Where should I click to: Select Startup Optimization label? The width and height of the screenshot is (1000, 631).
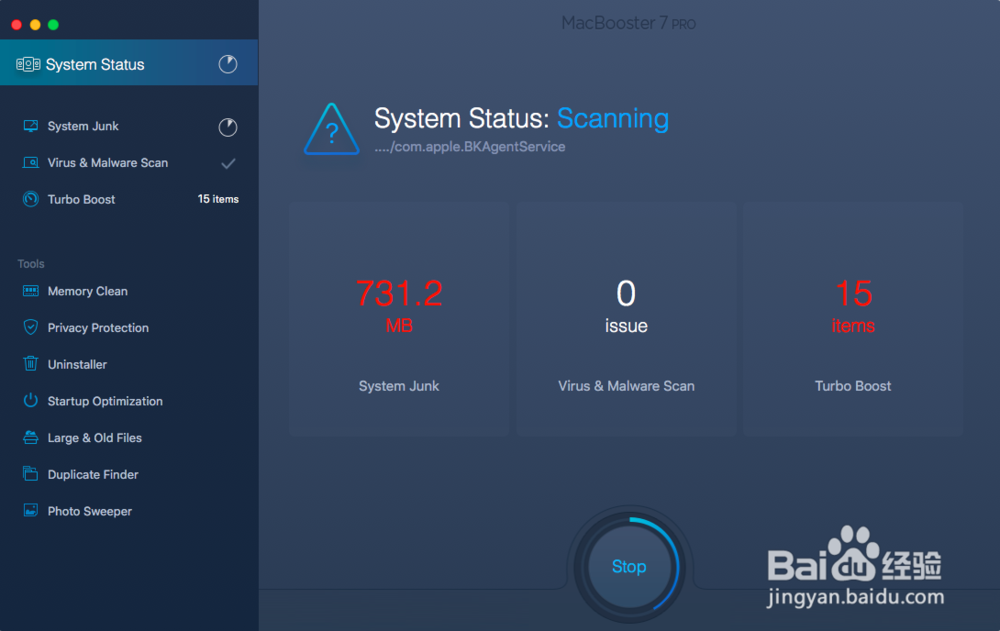pyautogui.click(x=105, y=401)
